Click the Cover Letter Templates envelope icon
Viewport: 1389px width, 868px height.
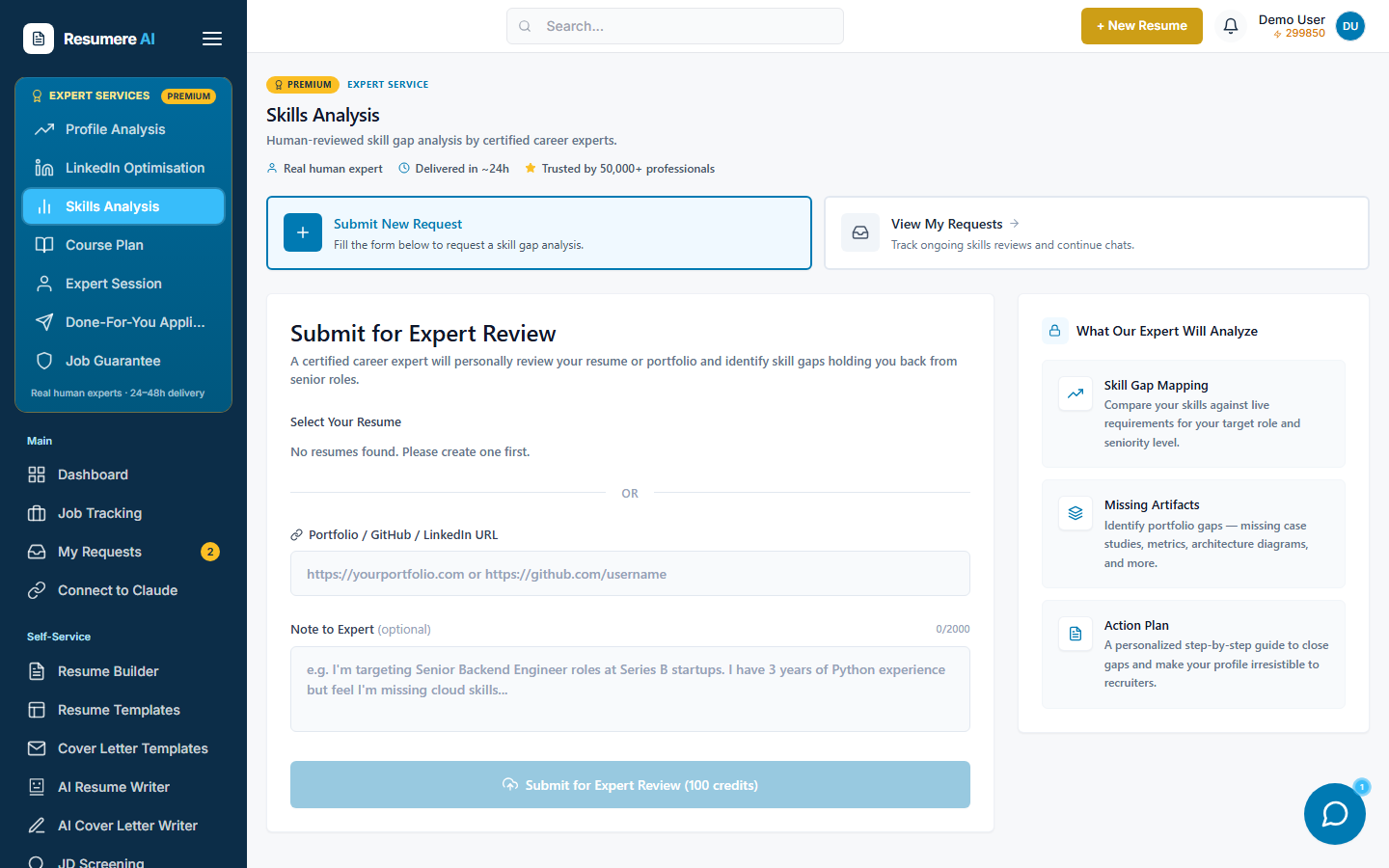tap(37, 748)
